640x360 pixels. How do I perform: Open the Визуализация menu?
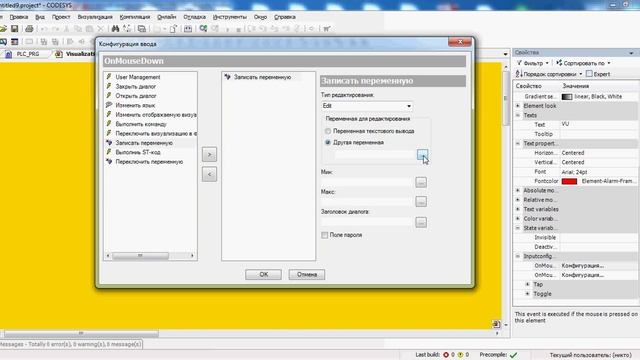click(95, 17)
